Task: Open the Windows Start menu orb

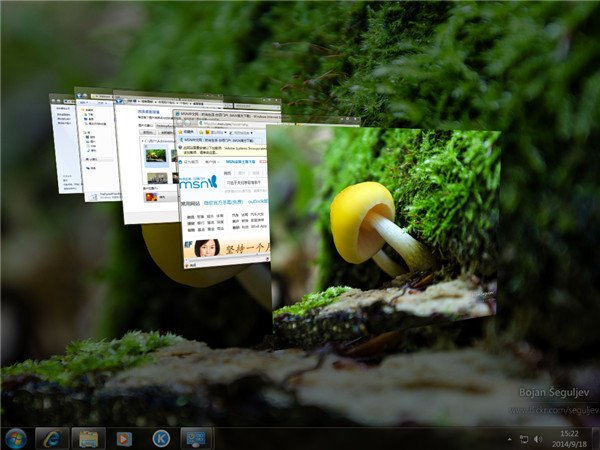Action: (x=16, y=438)
